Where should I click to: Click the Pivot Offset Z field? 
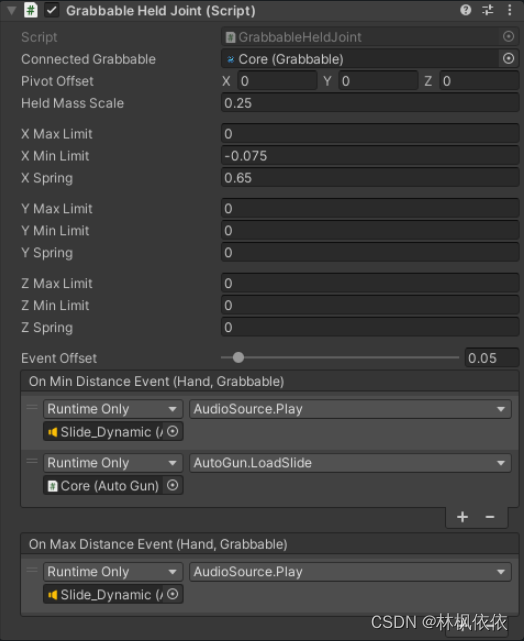point(479,81)
